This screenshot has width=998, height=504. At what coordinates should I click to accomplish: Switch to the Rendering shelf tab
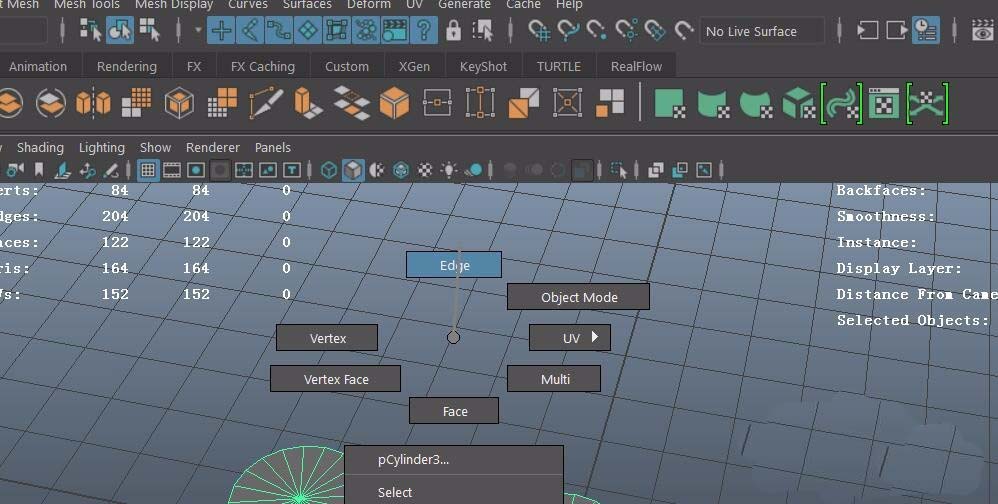(126, 66)
